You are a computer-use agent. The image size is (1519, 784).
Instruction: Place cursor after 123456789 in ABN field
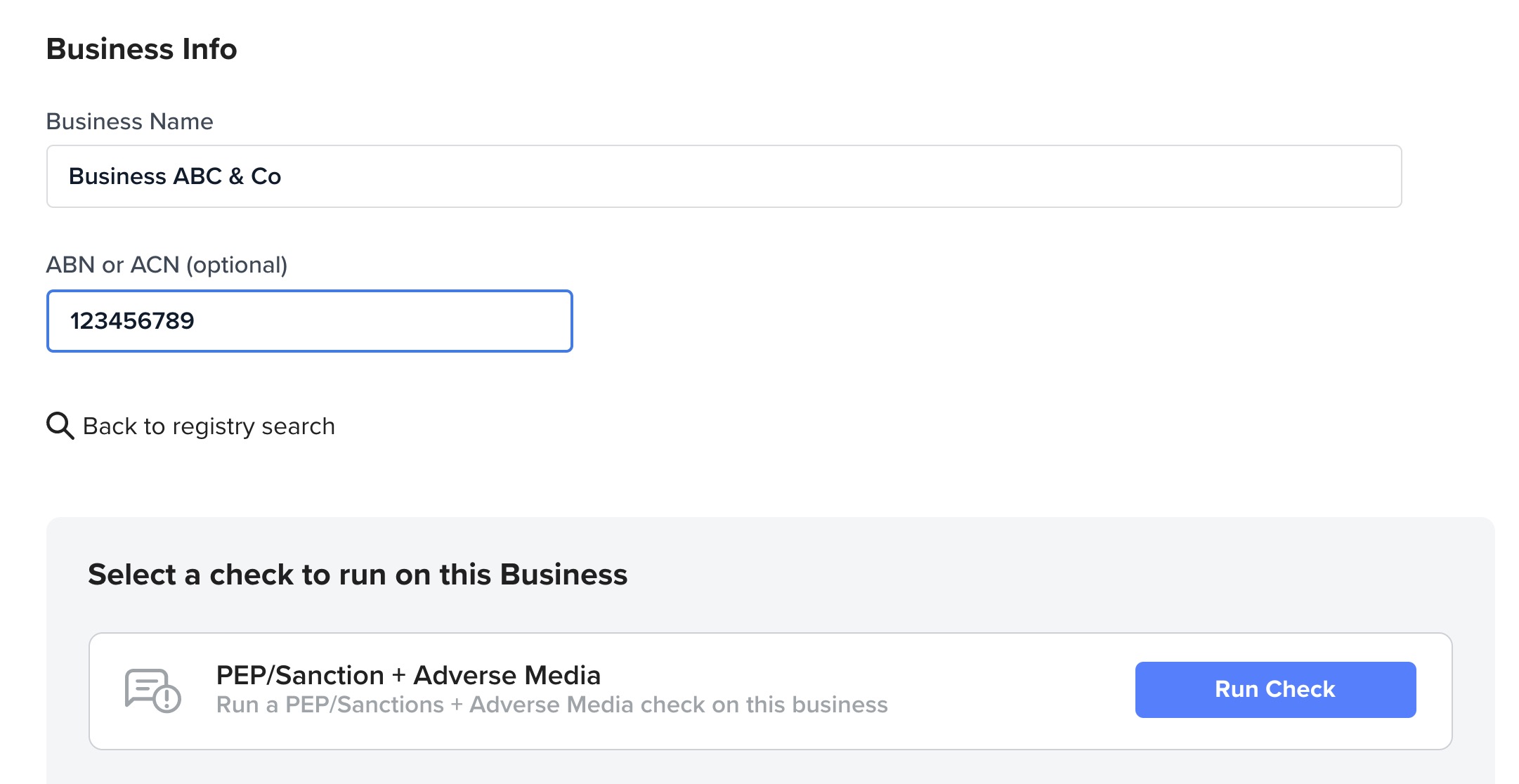point(196,321)
